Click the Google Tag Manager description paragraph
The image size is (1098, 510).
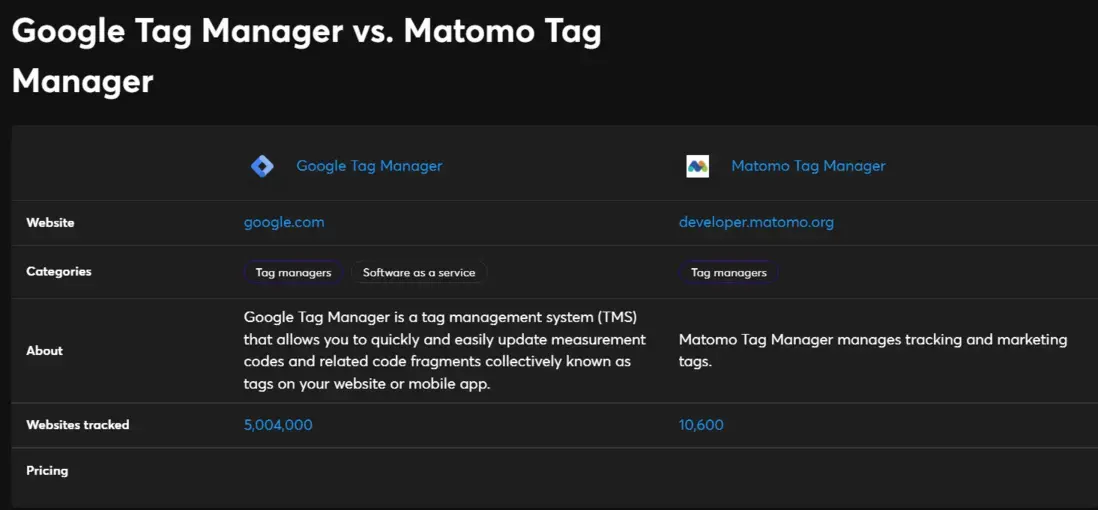coord(445,350)
